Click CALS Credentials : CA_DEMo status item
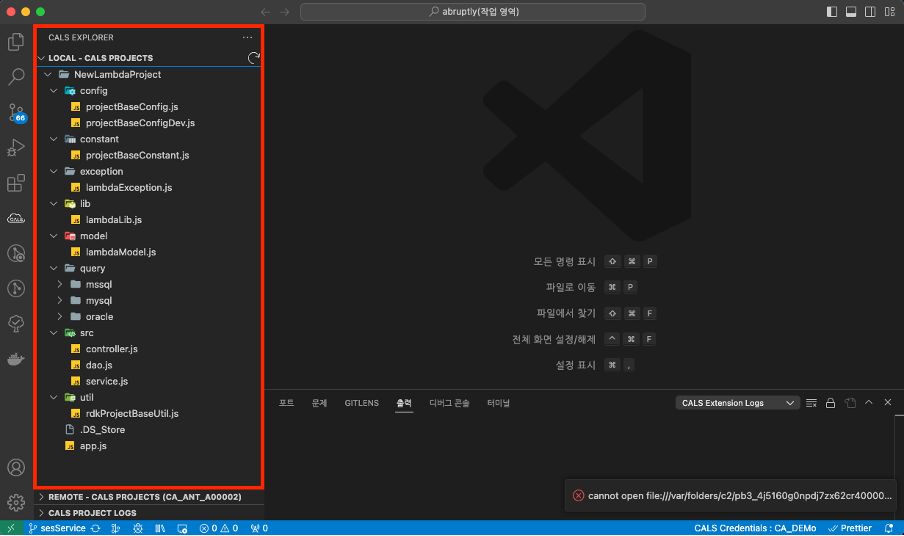 755,528
